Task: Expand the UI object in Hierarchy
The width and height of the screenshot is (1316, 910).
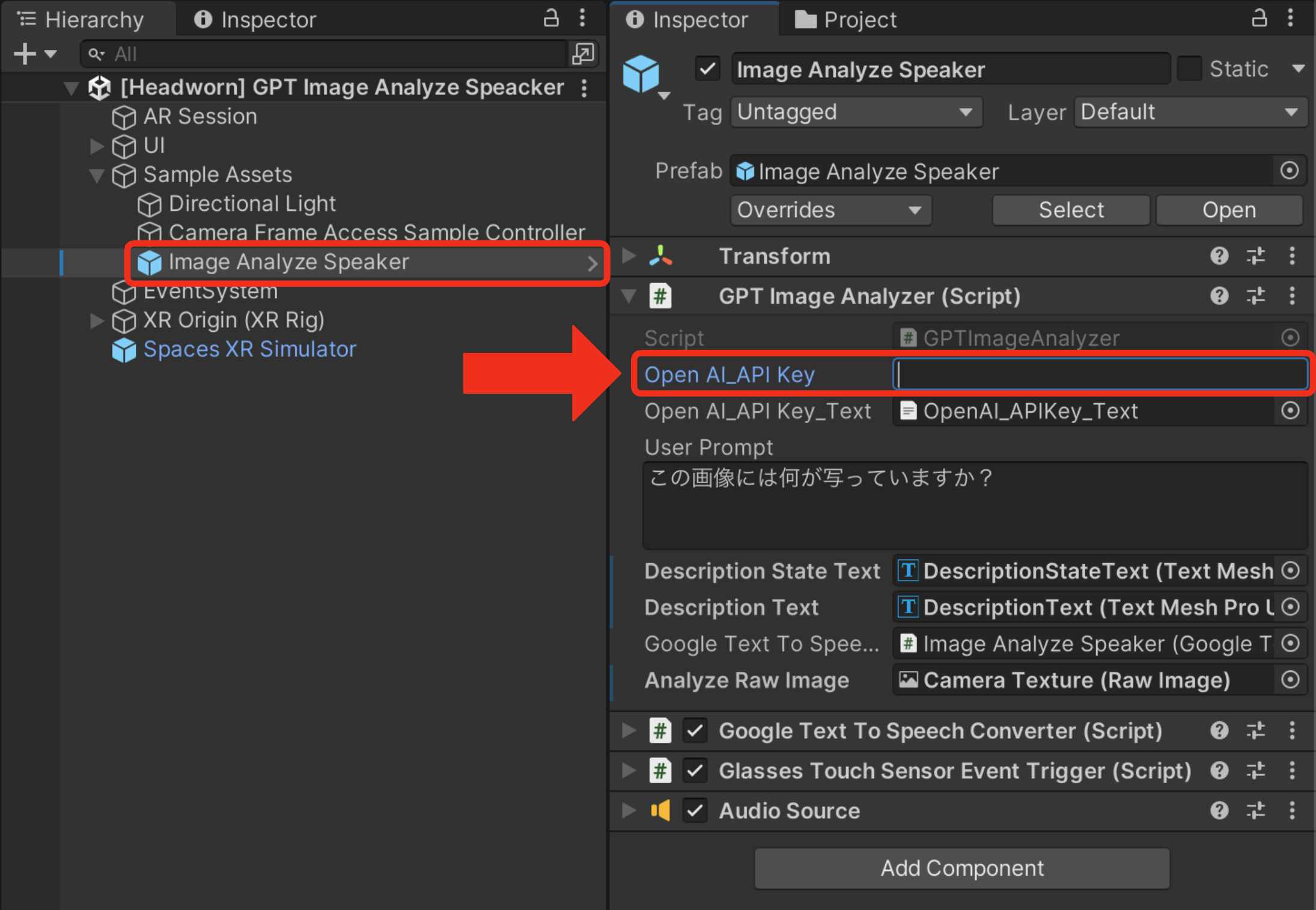Action: 96,146
